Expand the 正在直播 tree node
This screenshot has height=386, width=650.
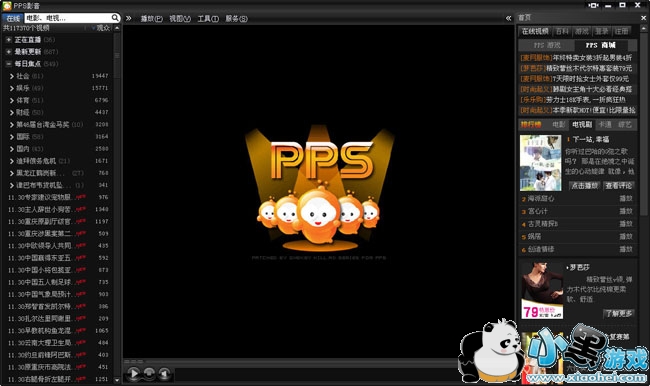coord(8,40)
